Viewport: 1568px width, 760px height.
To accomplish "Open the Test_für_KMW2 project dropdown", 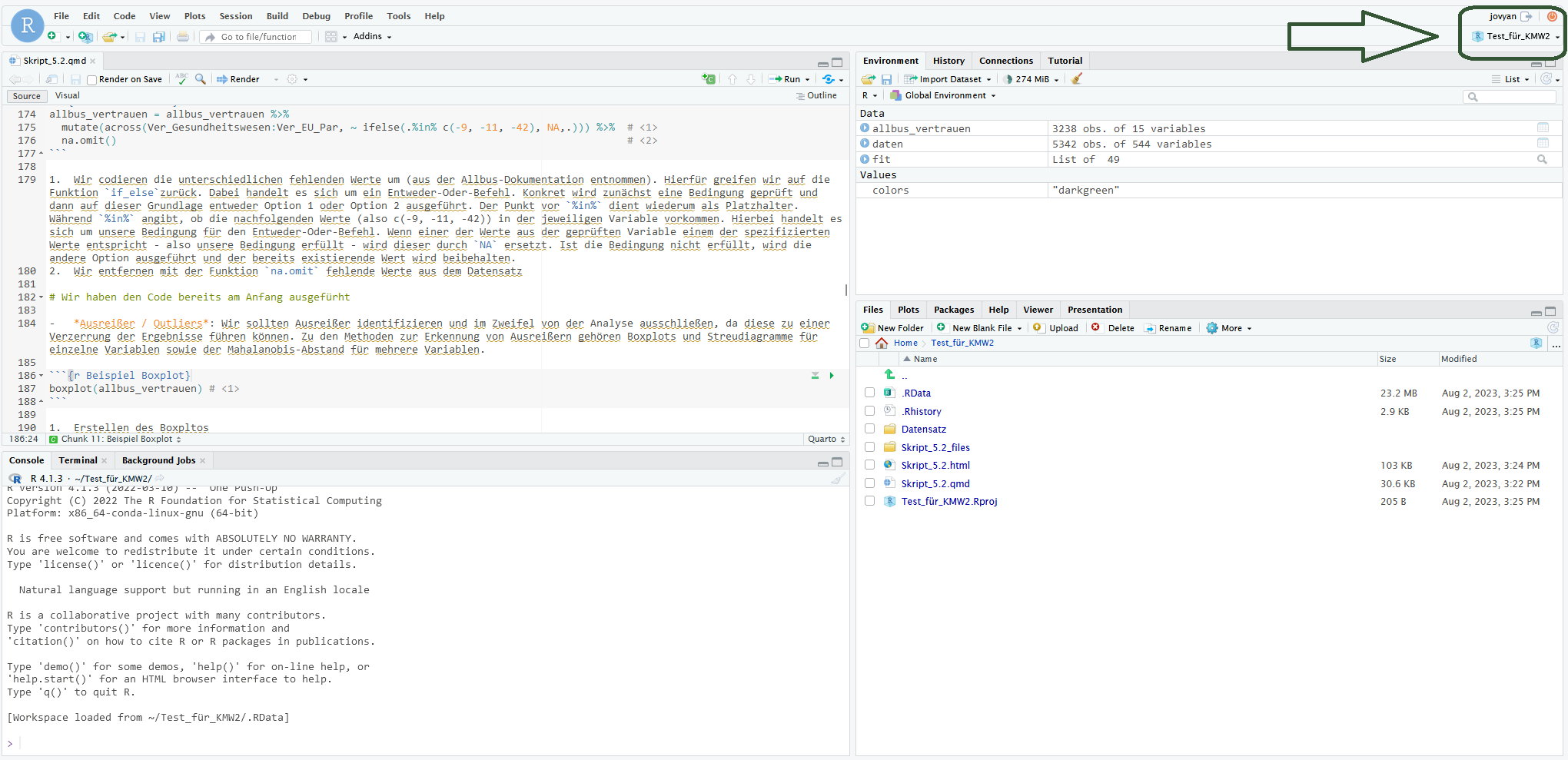I will coord(1516,36).
